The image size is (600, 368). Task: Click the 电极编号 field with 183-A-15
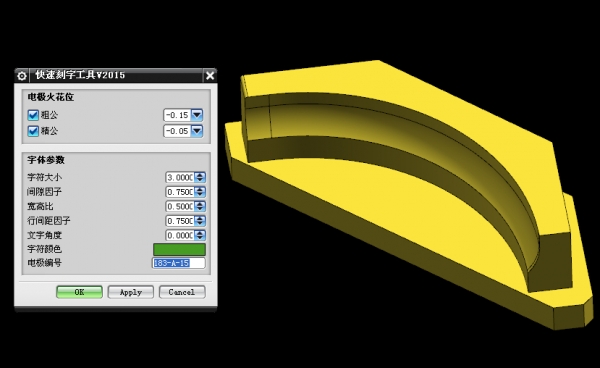179,263
